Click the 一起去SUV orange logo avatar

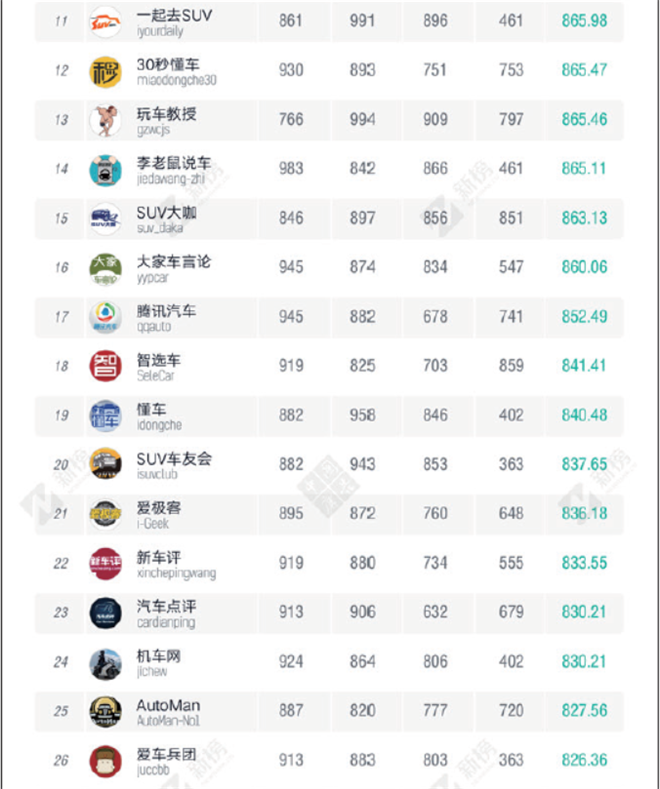(x=105, y=22)
